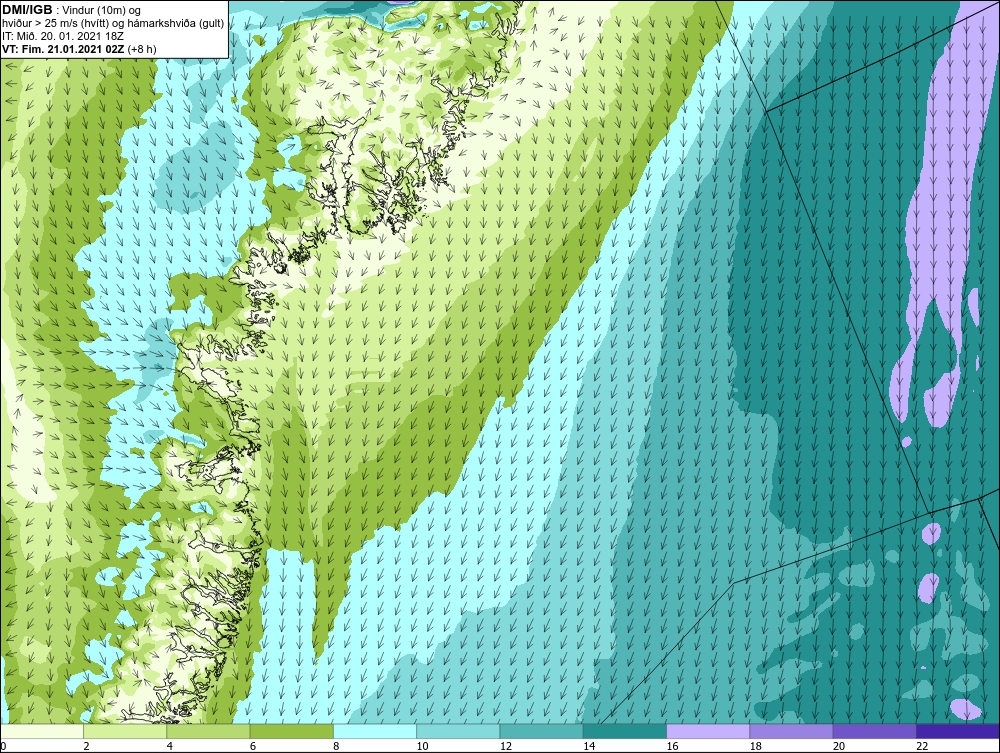Click the 6–8 m/s olive green swatch
The height and width of the screenshot is (753, 1000).
(291, 731)
